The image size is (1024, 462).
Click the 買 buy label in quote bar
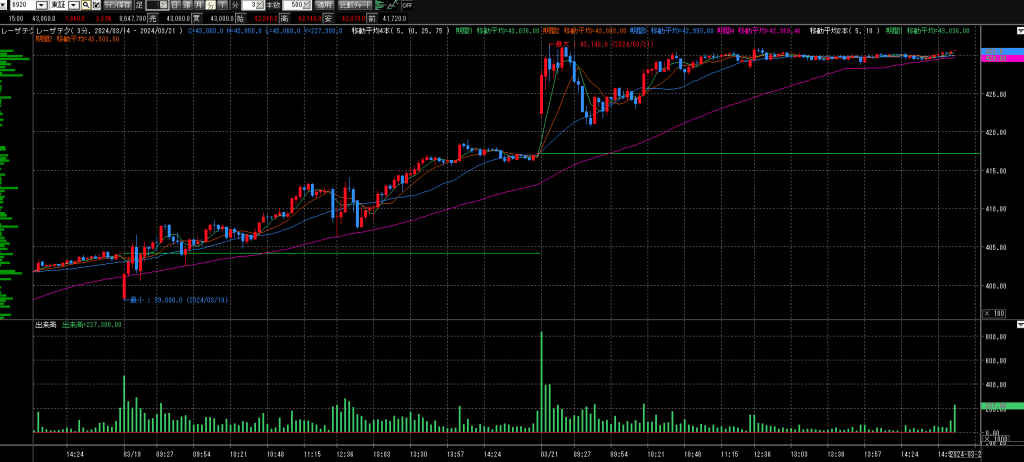pyautogui.click(x=196, y=18)
